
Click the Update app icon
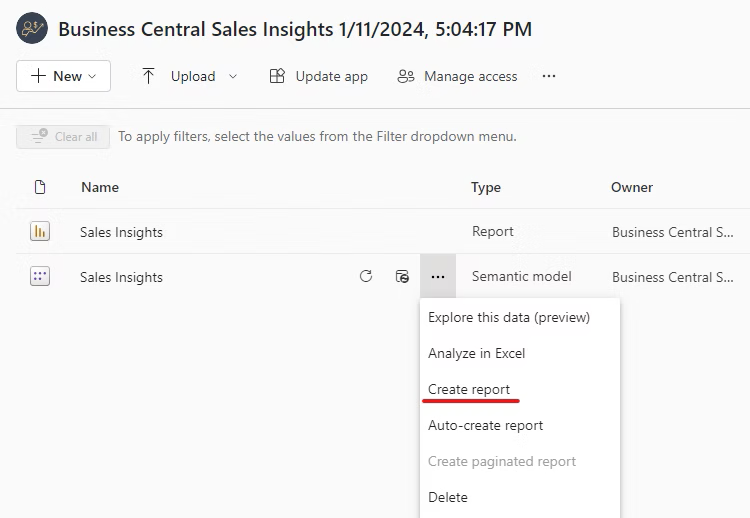(x=278, y=76)
